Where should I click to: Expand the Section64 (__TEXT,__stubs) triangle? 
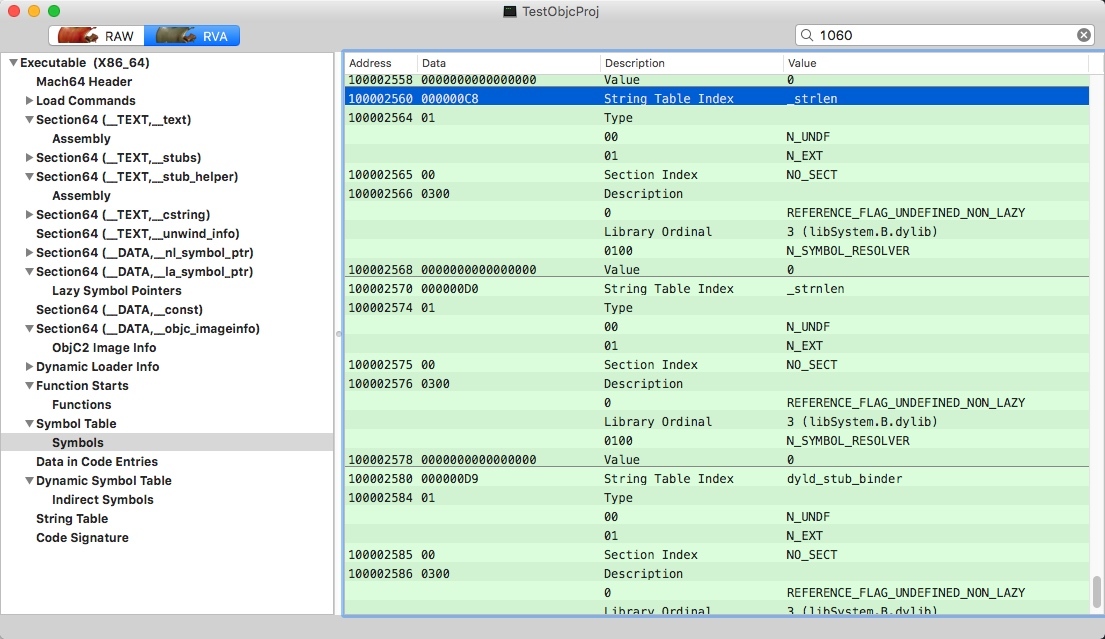pos(29,158)
